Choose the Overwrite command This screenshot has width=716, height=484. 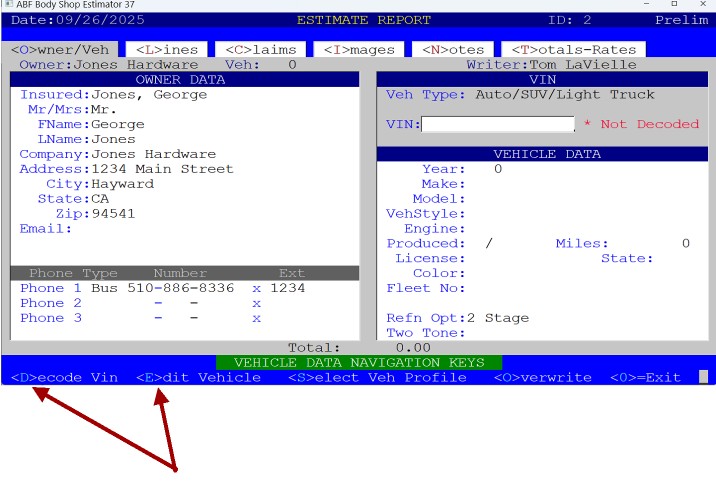[542, 378]
